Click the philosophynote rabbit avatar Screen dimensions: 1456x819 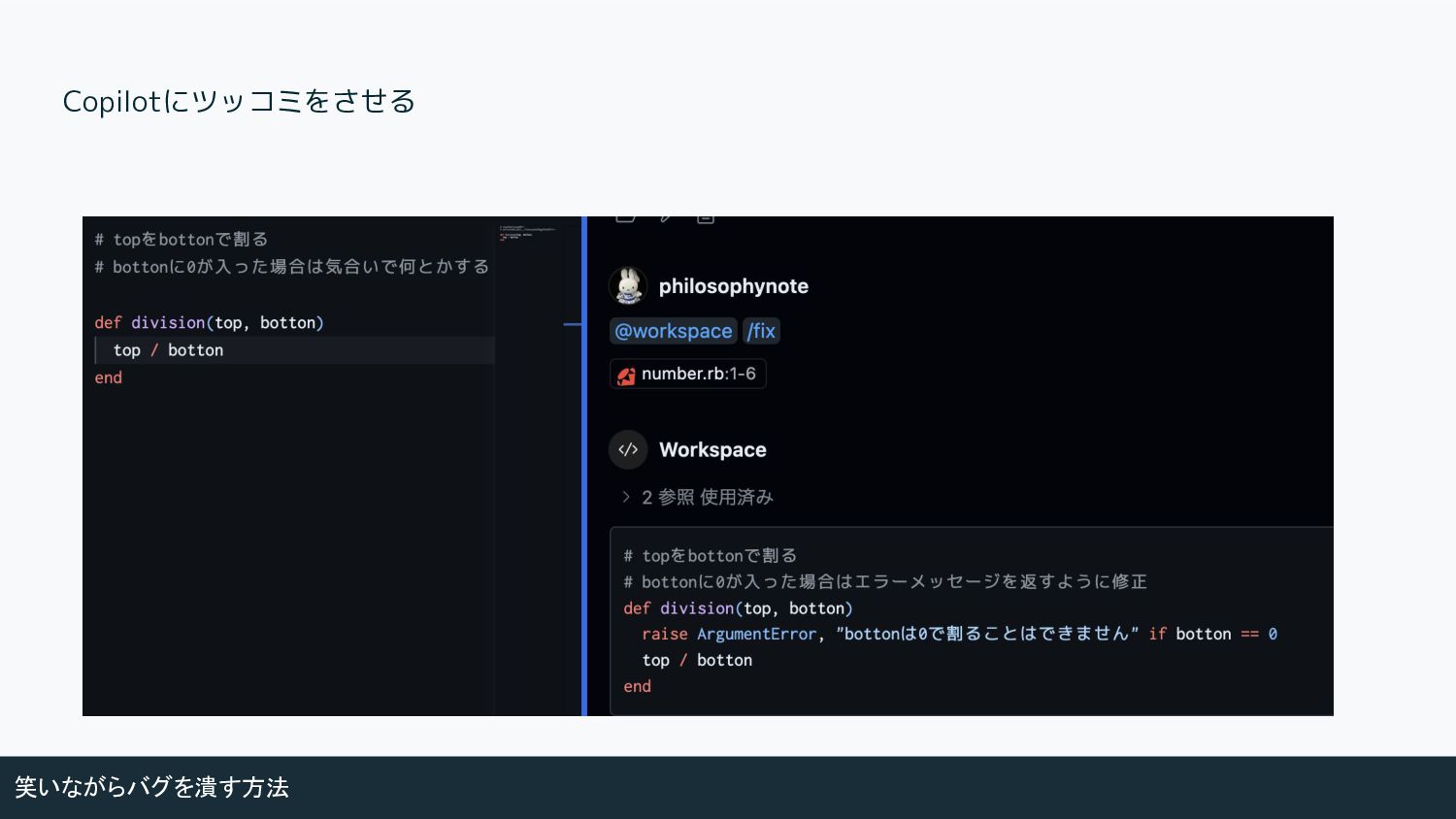coord(628,286)
